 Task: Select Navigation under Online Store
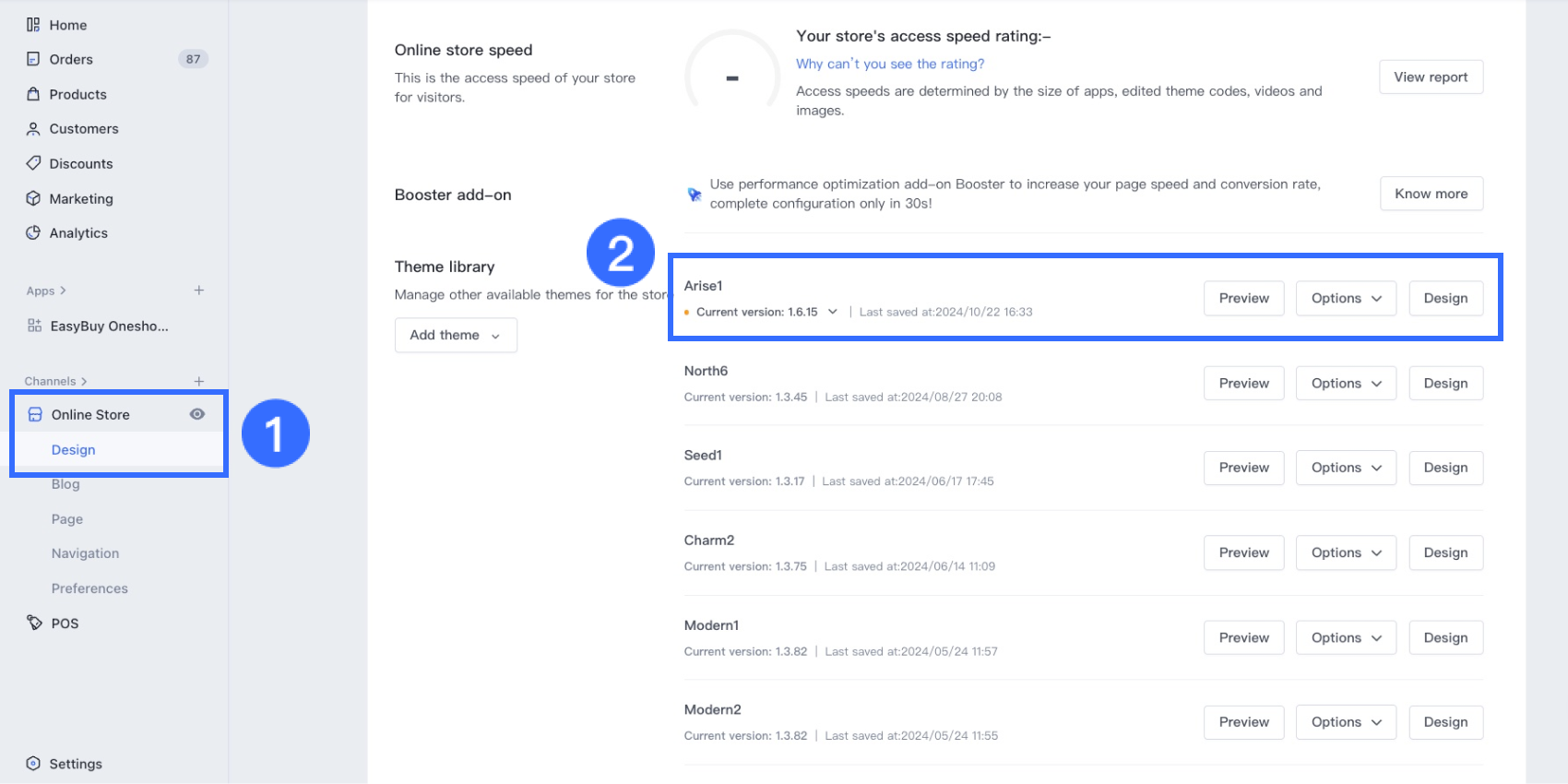click(86, 553)
